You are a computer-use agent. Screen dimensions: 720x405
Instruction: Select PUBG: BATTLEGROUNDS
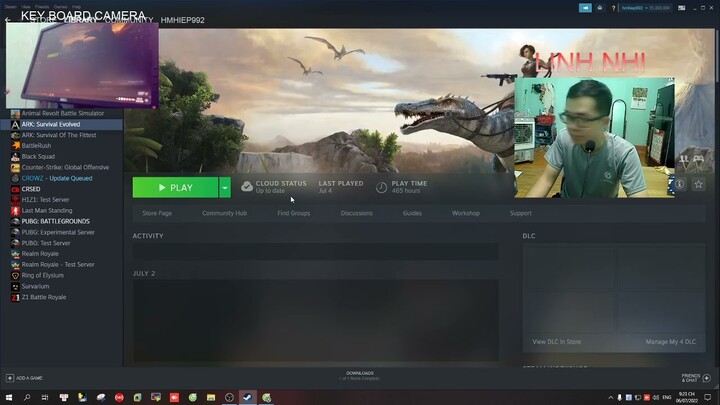tap(56, 221)
